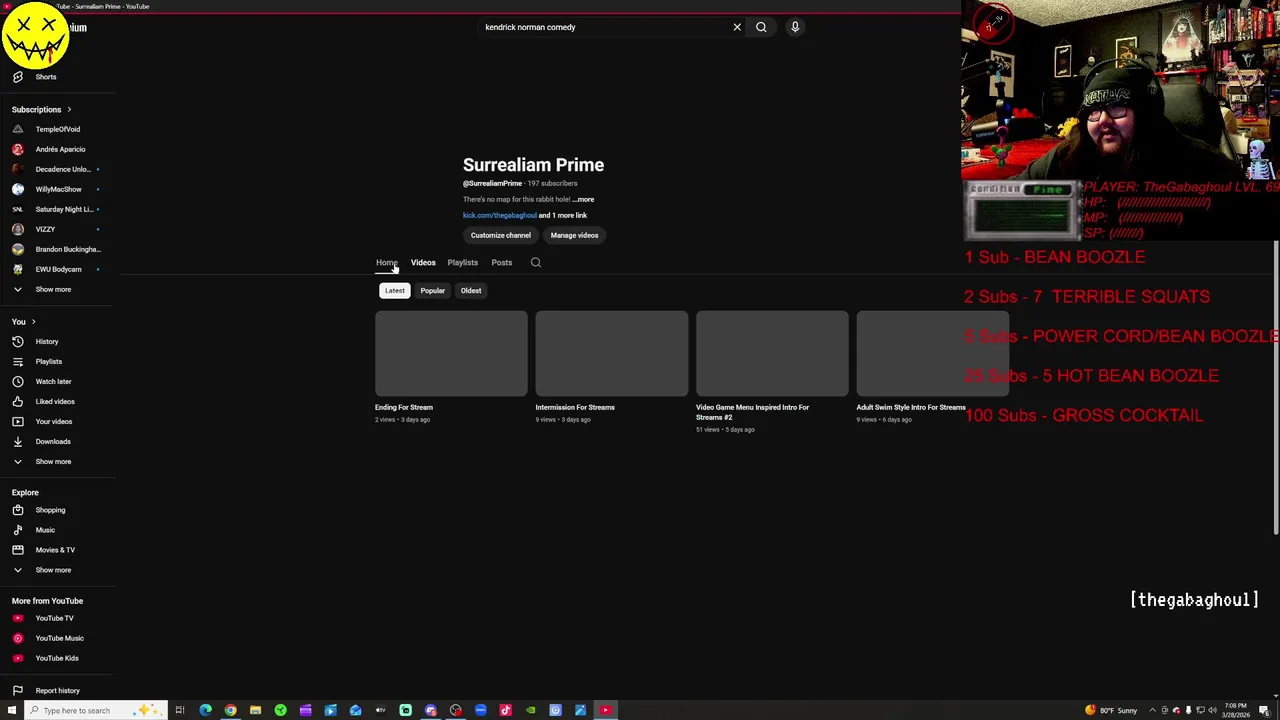
Task: Click Manage videos button
Action: 574,235
